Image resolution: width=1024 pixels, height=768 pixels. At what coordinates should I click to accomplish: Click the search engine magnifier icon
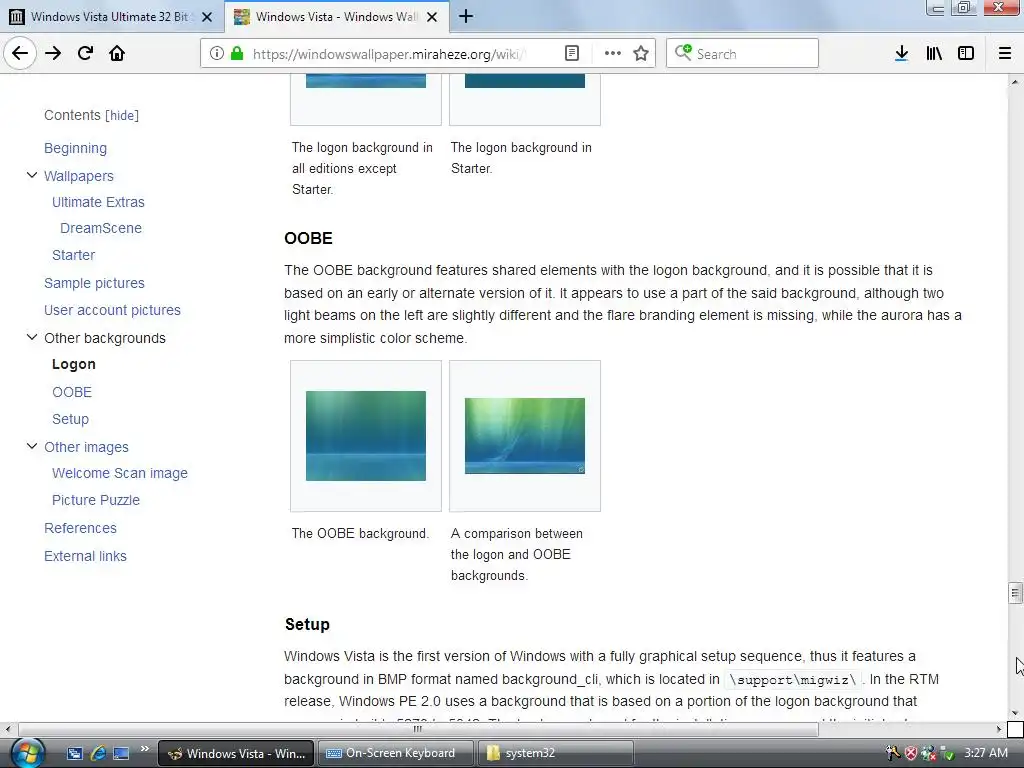click(683, 53)
